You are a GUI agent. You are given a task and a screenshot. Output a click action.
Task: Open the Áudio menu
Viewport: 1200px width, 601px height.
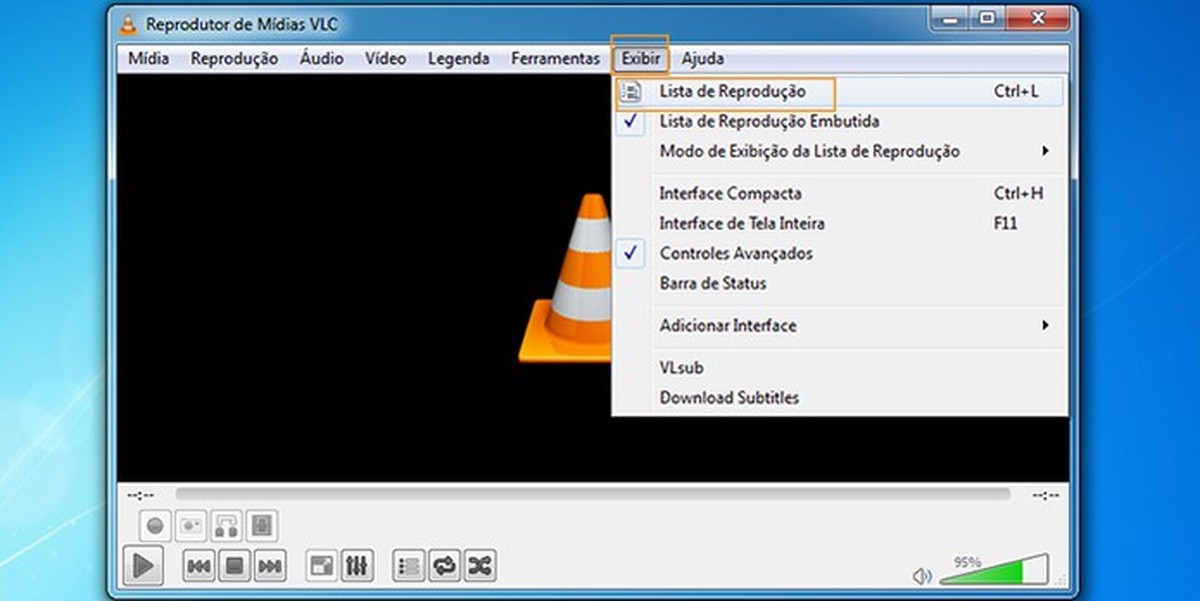321,58
